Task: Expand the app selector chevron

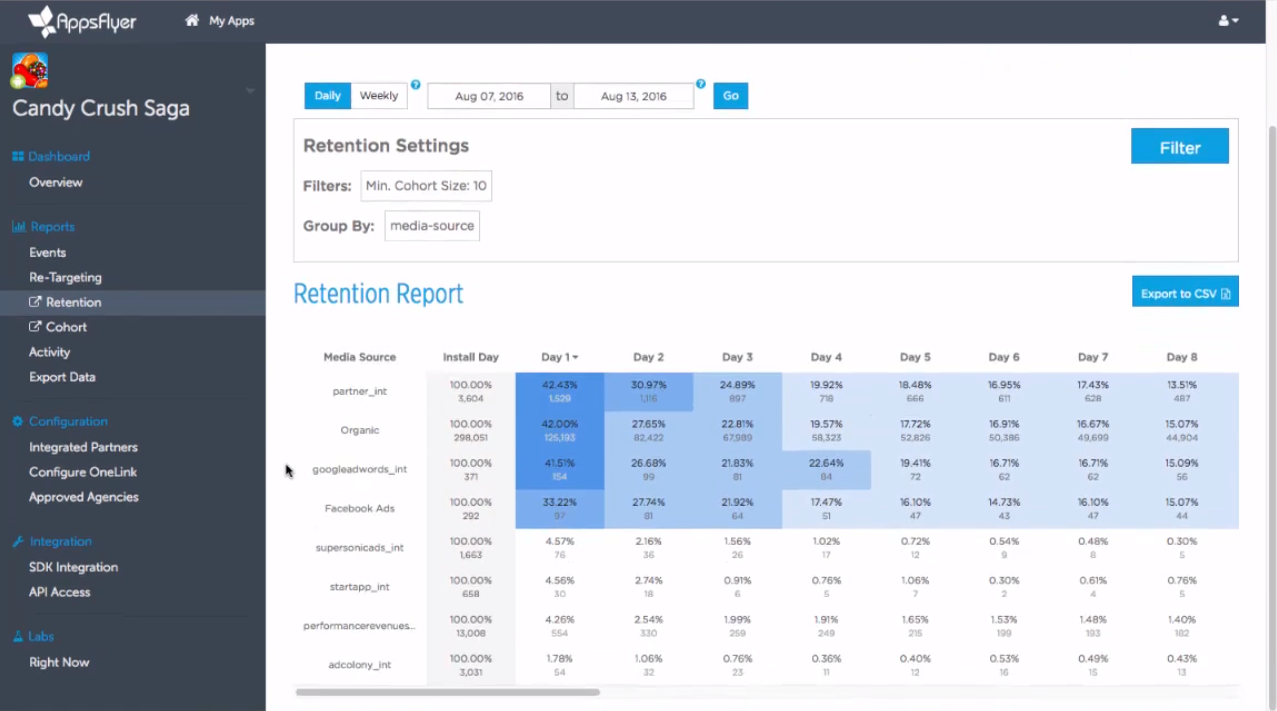Action: pyautogui.click(x=250, y=91)
